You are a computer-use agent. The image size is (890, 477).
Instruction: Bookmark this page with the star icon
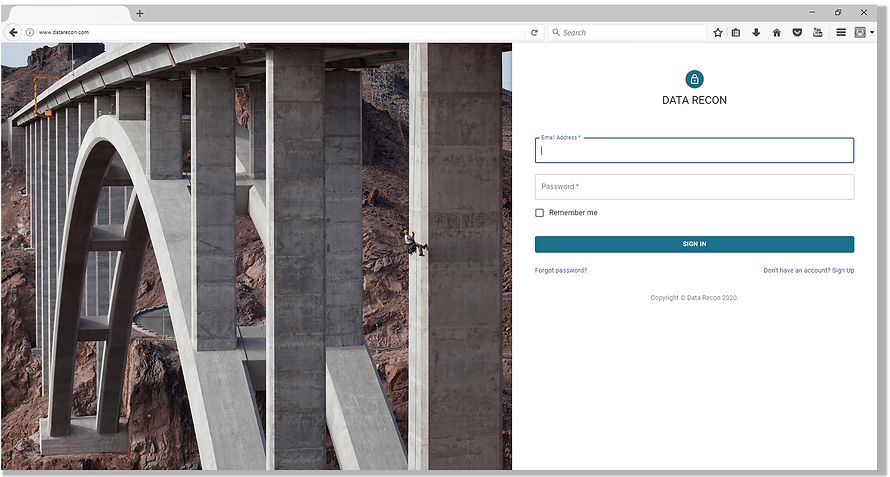[717, 32]
